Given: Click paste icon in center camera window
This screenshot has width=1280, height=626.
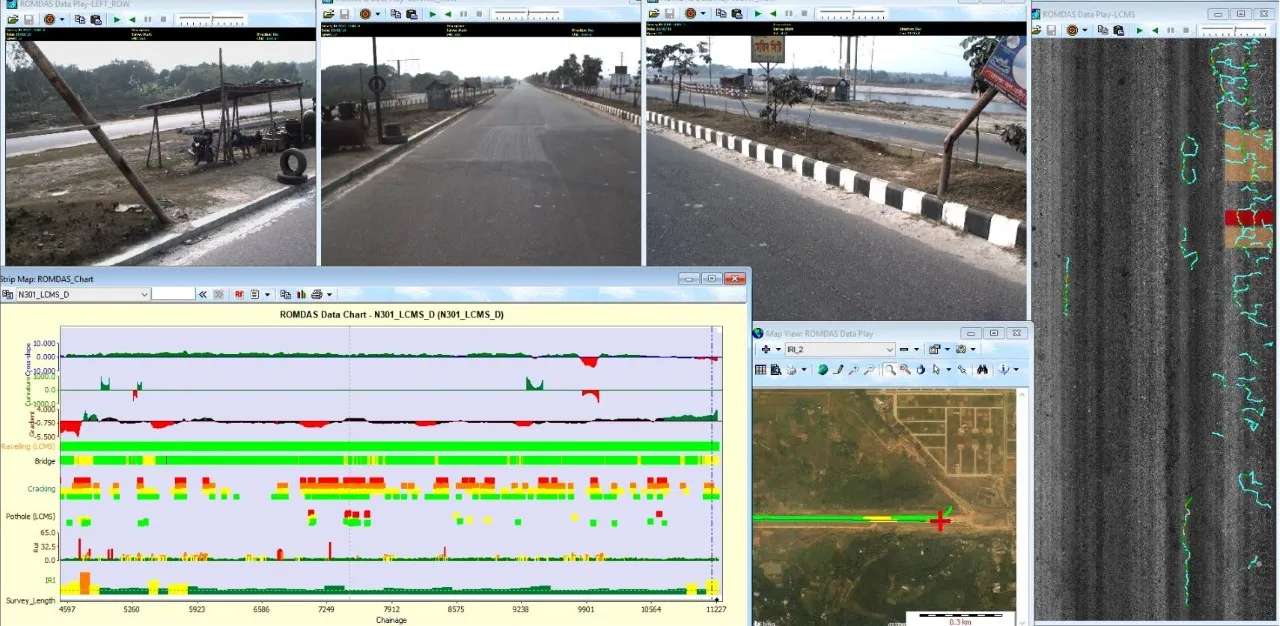Looking at the screenshot, I should pyautogui.click(x=412, y=14).
